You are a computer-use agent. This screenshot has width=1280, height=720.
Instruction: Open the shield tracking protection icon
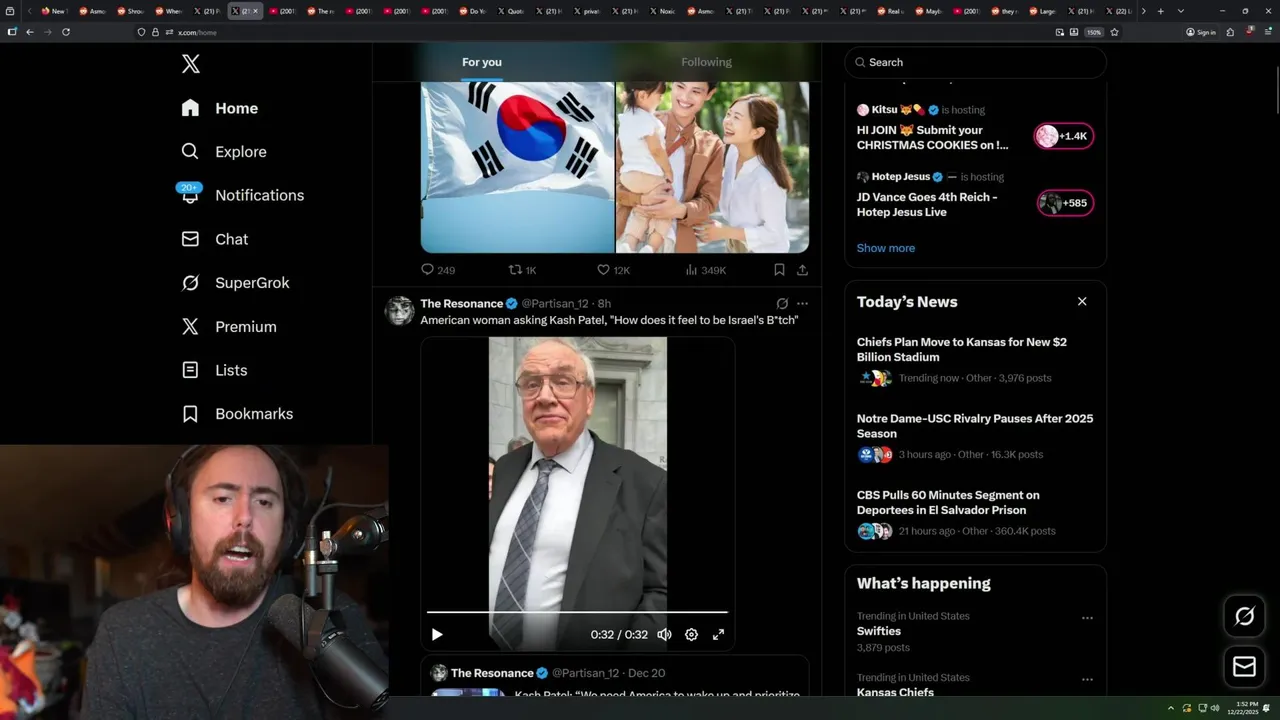(x=141, y=32)
